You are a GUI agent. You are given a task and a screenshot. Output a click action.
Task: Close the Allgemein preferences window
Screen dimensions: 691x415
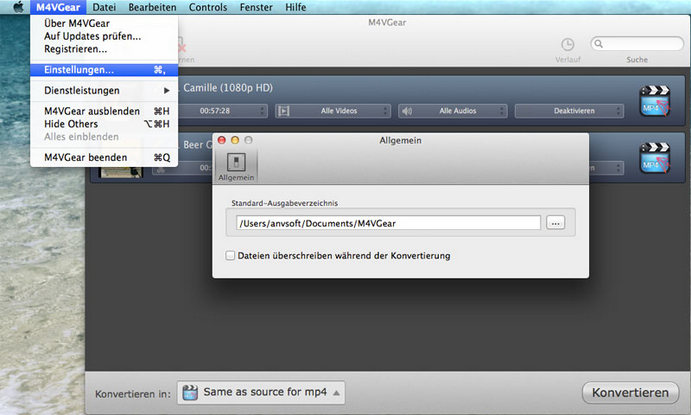point(222,140)
